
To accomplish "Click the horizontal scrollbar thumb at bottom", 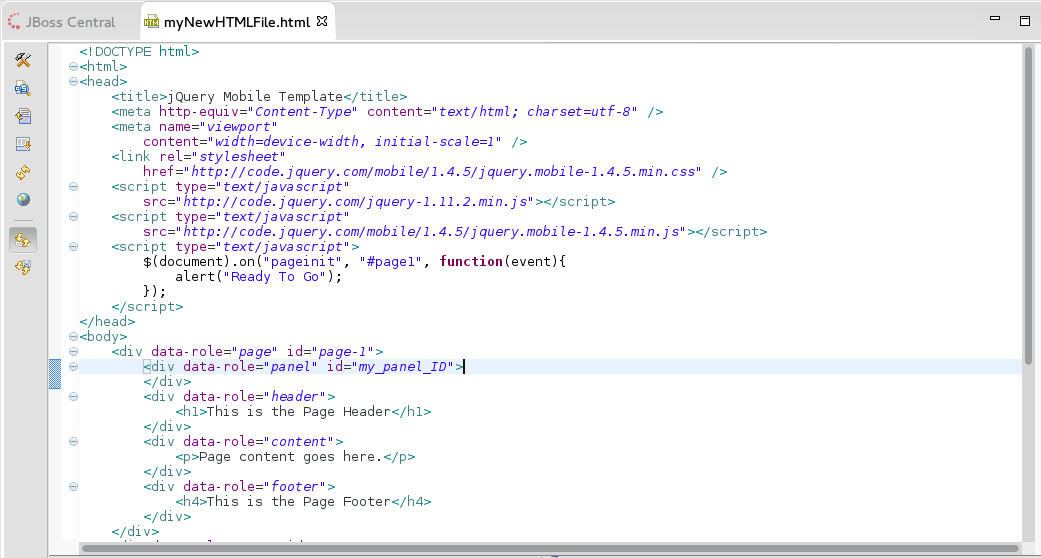I will [x=550, y=549].
